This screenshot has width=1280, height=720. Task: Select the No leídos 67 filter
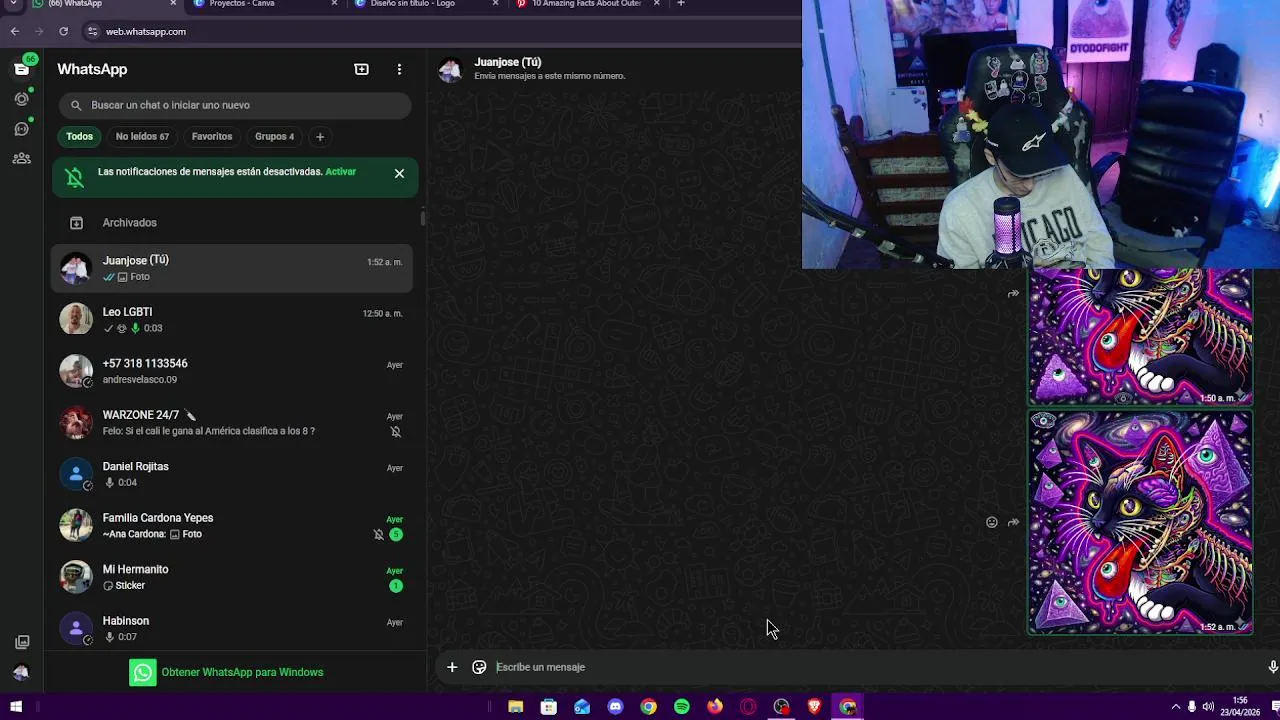(142, 136)
